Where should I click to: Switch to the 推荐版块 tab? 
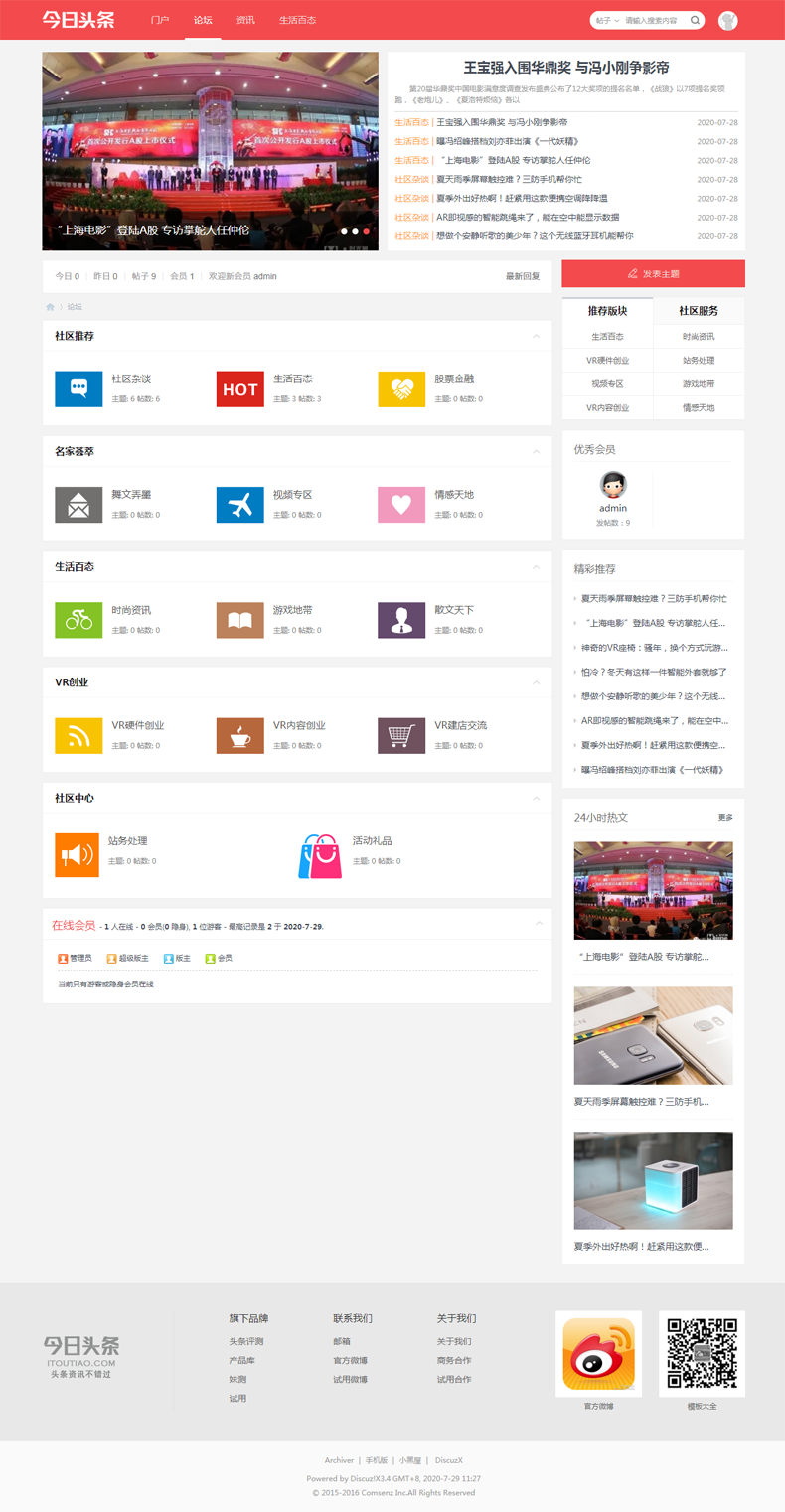pos(607,311)
